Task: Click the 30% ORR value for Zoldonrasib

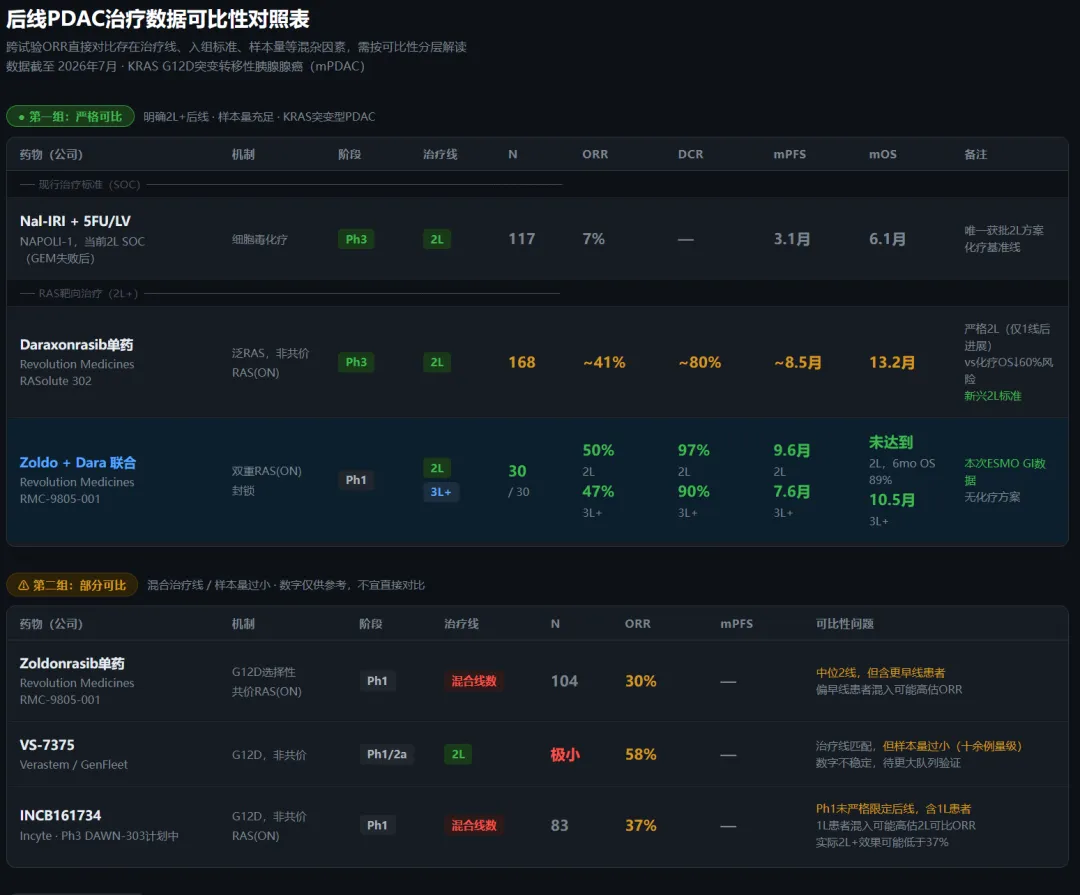Action: pos(641,681)
